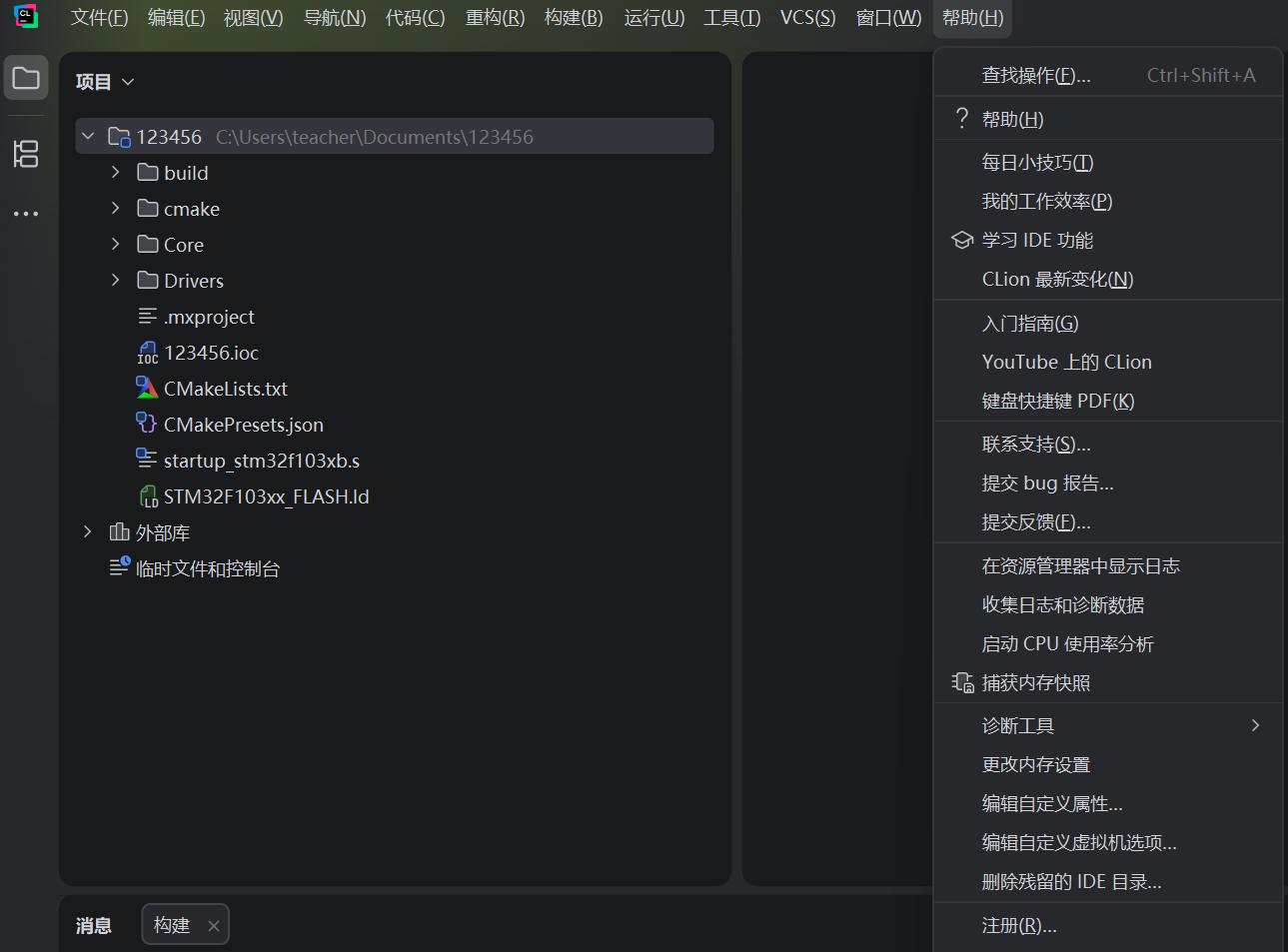Image resolution: width=1288 pixels, height=952 pixels.
Task: Select 启动 CPU 使用率分析
Action: coord(1108,644)
